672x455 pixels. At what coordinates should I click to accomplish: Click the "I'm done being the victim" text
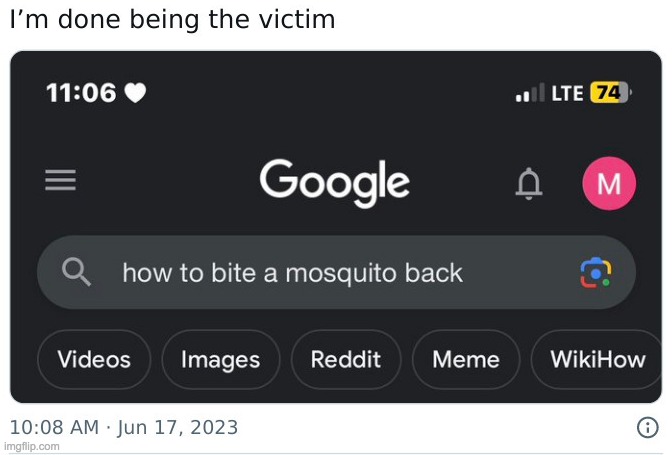(172, 20)
